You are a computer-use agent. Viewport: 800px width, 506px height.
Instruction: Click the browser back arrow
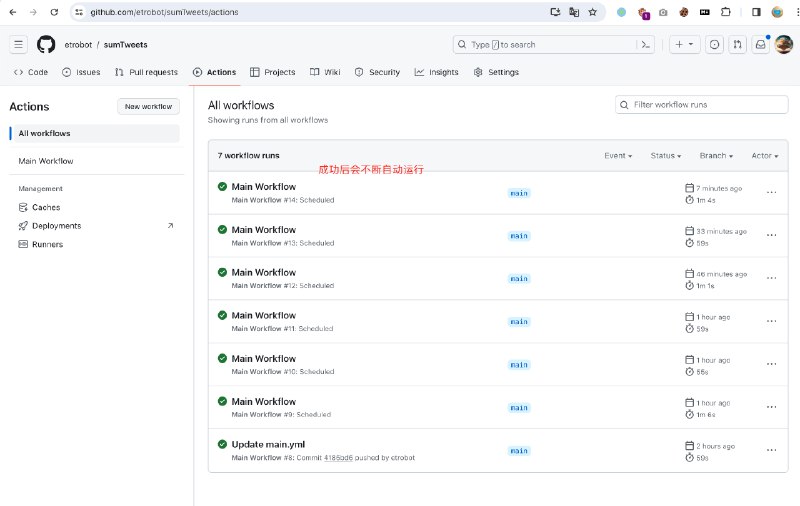[13, 12]
